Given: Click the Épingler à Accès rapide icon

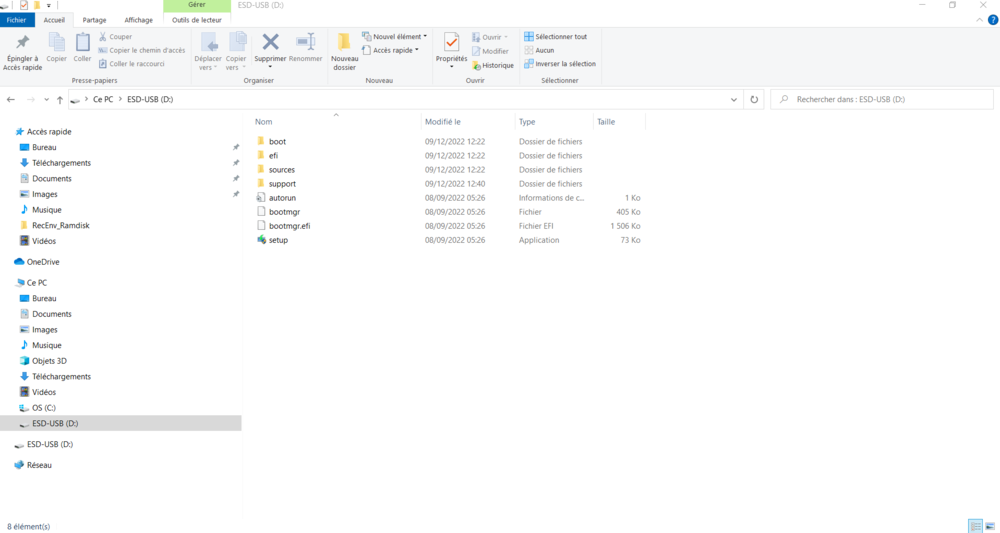Looking at the screenshot, I should (x=22, y=44).
